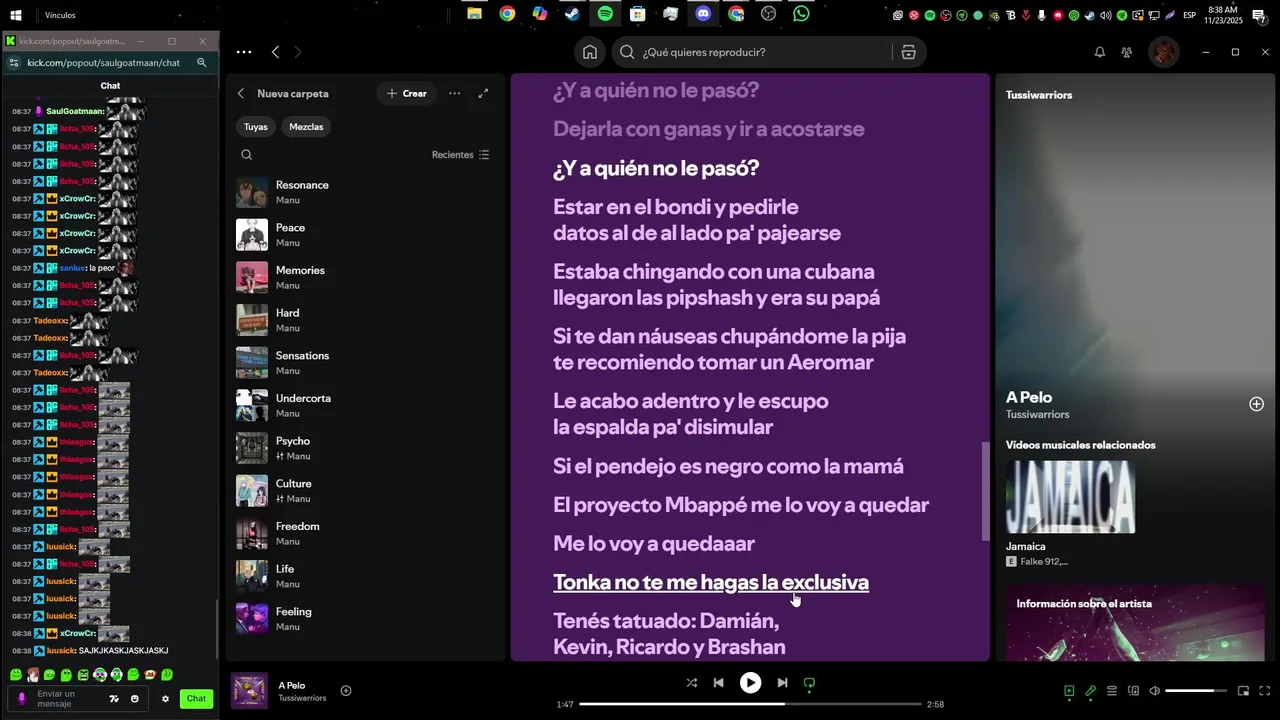Open the 'Hard' playlist
1280x720 pixels.
(365, 320)
